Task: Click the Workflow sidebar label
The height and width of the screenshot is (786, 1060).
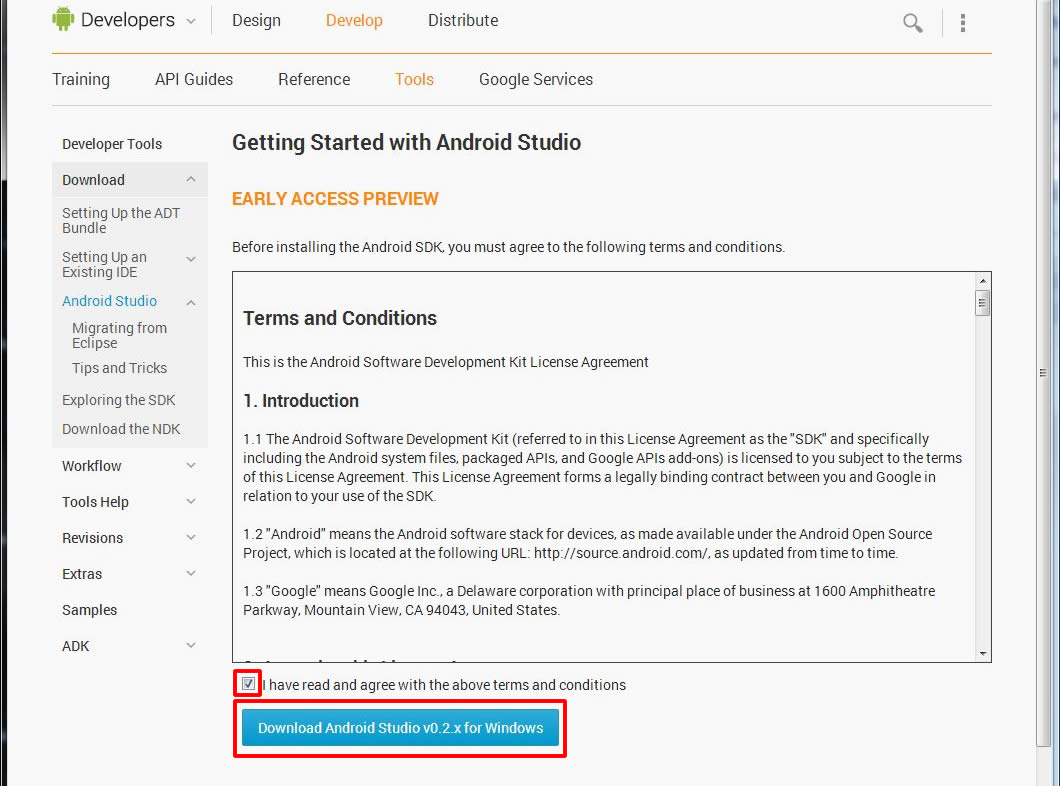Action: pos(91,466)
